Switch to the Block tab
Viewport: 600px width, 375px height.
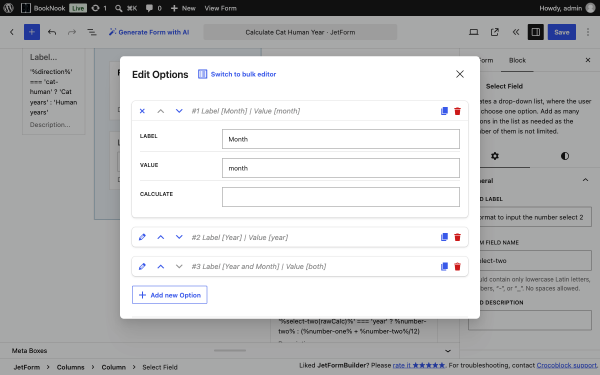(517, 60)
